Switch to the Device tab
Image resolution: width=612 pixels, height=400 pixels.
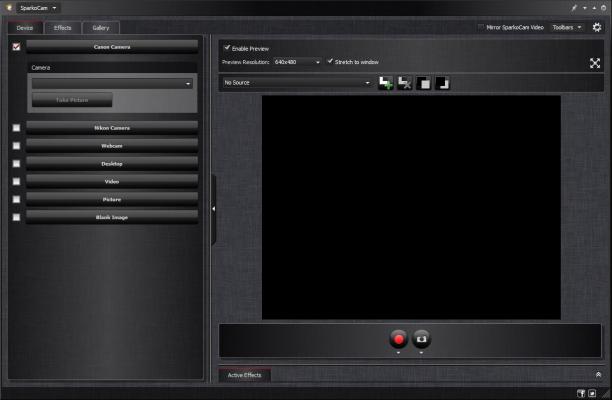(x=25, y=28)
